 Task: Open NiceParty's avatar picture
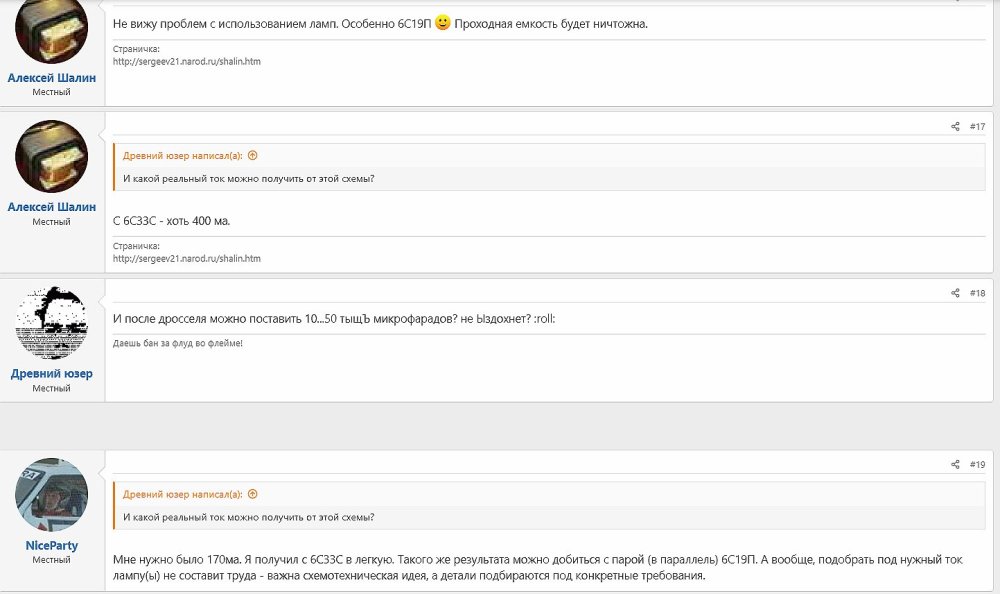pos(52,495)
